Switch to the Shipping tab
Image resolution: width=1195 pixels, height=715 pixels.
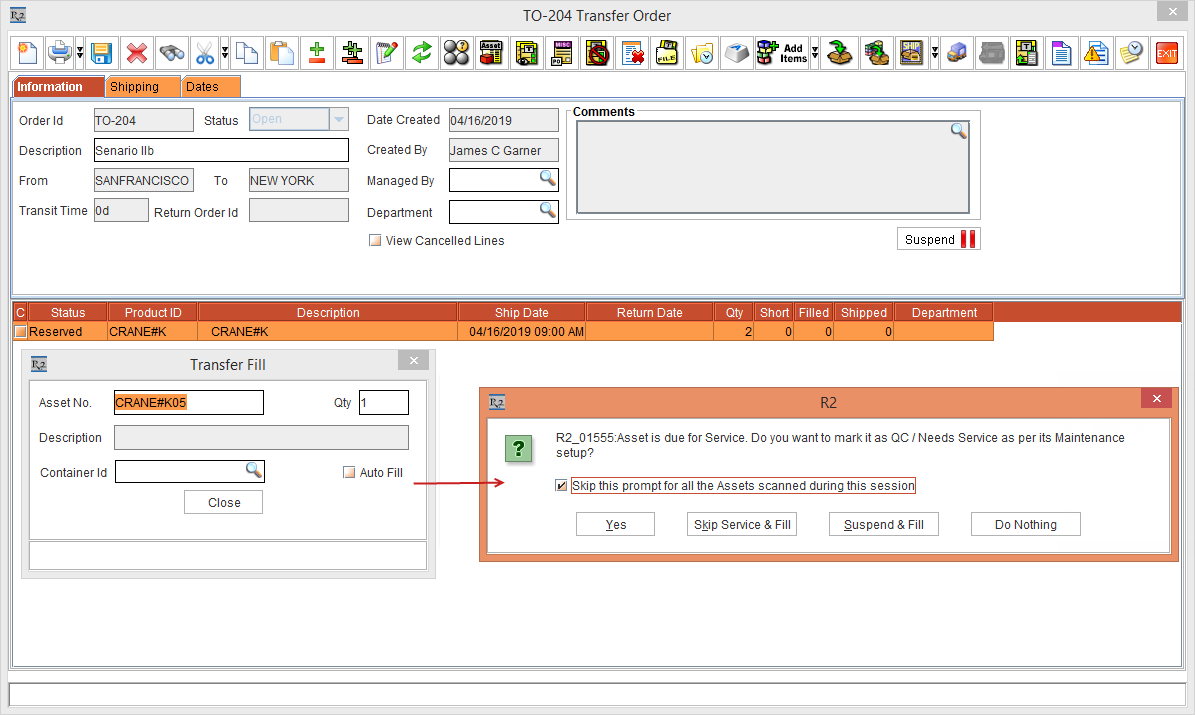click(134, 87)
